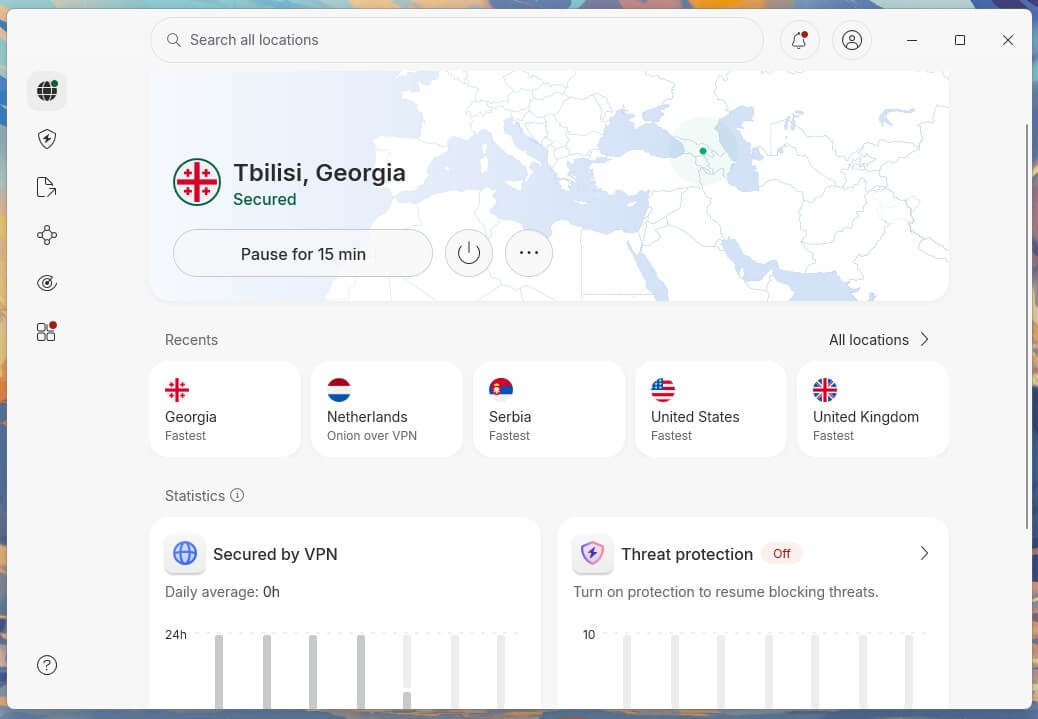Pause VPN for 15 min
This screenshot has width=1038, height=719.
[303, 254]
